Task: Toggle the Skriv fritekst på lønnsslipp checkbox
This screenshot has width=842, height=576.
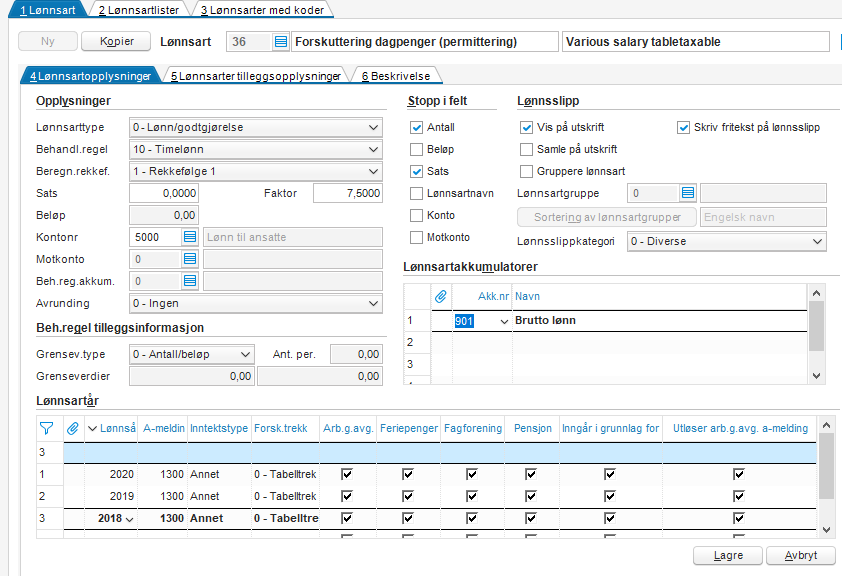Action: pyautogui.click(x=684, y=127)
